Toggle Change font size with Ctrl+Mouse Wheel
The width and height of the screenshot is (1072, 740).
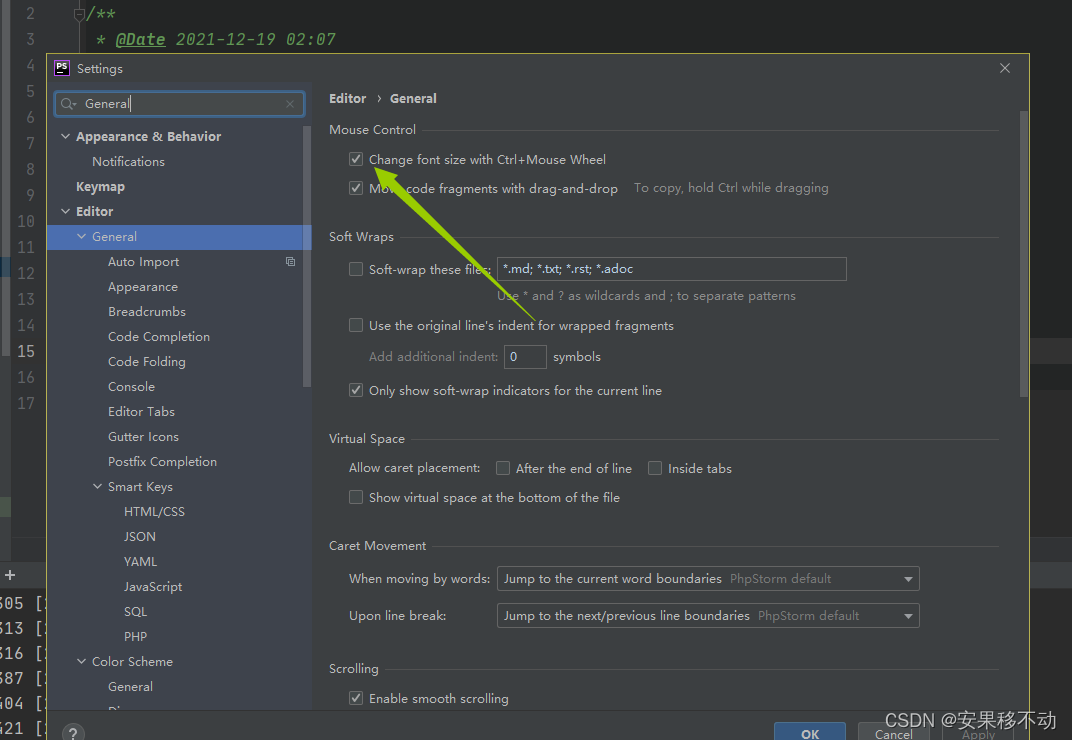pyautogui.click(x=356, y=159)
